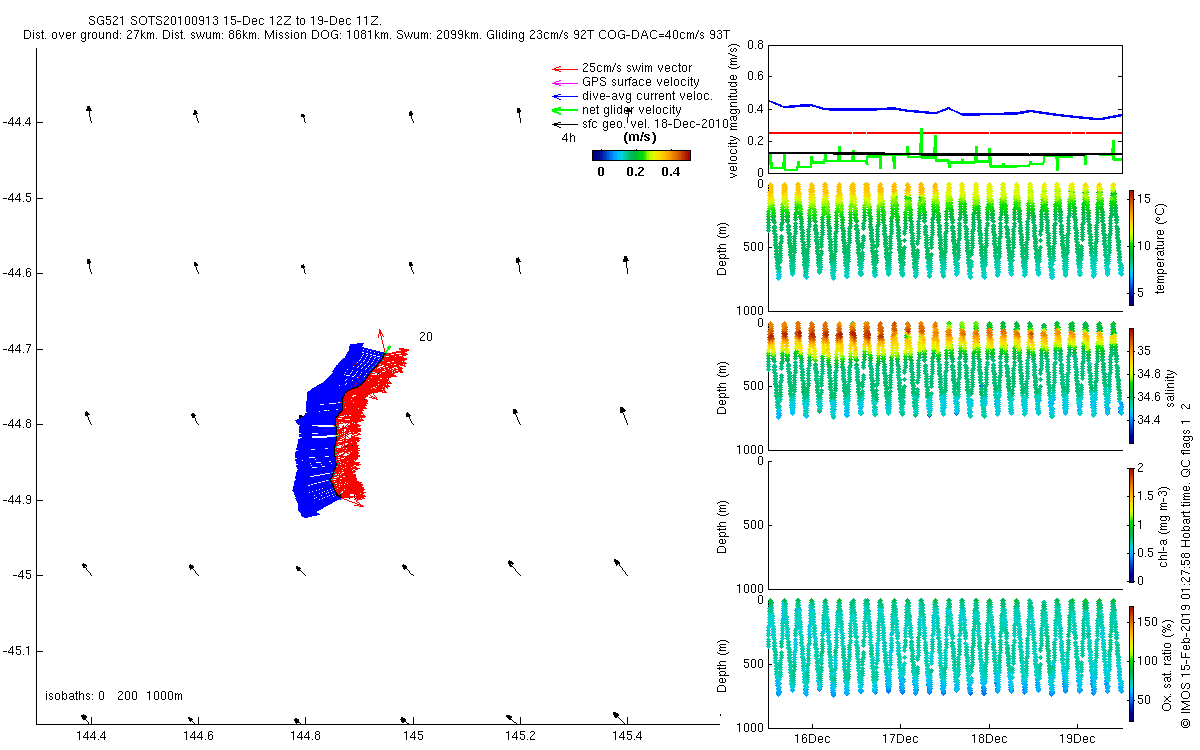Click the isobaths label on the map

click(113, 696)
